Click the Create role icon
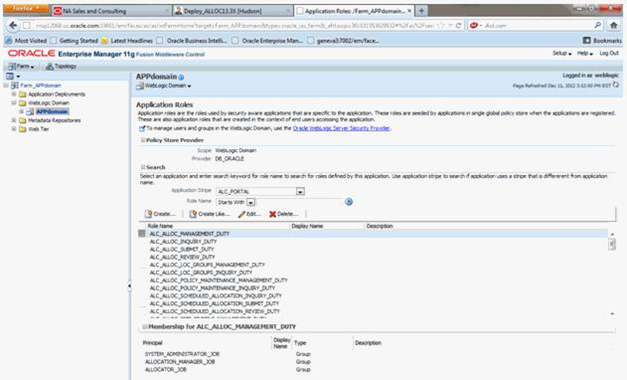 click(x=148, y=214)
